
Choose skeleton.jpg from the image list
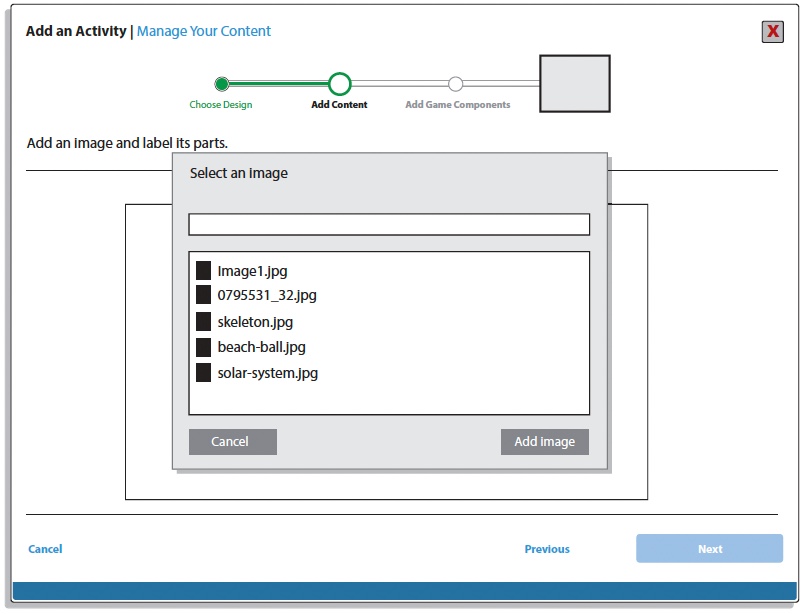coord(255,322)
